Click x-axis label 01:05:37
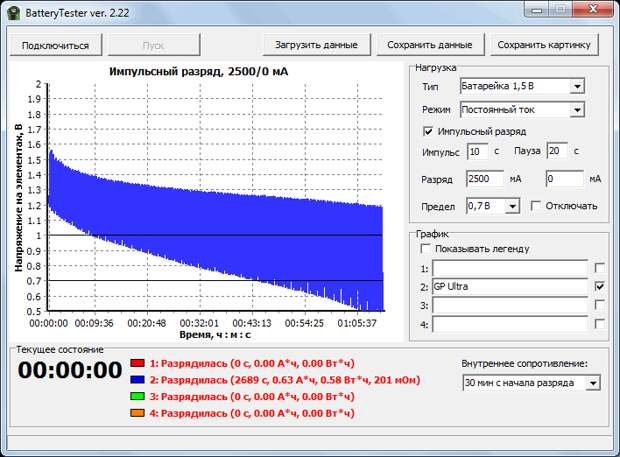Image resolution: width=620 pixels, height=457 pixels. pyautogui.click(x=357, y=323)
